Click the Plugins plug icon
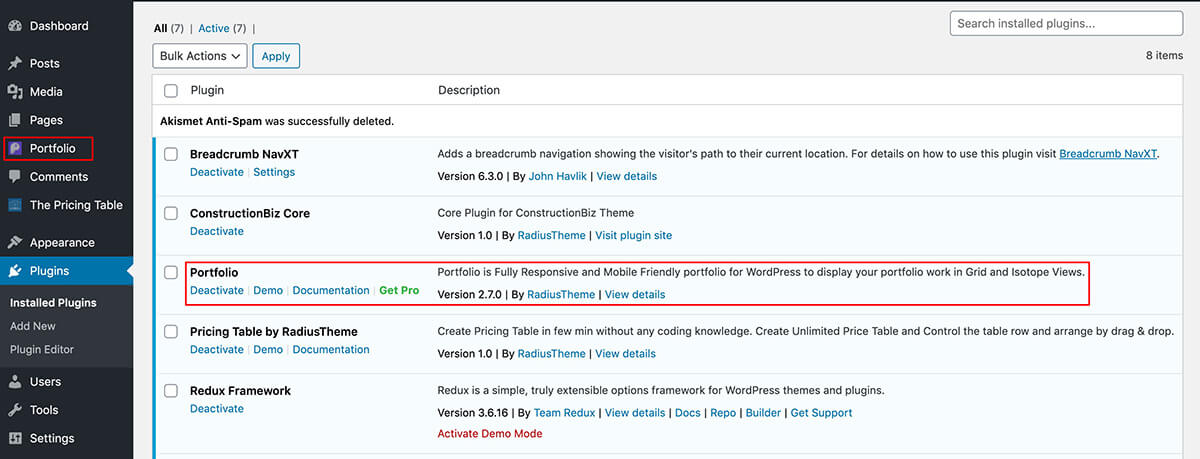 [15, 271]
